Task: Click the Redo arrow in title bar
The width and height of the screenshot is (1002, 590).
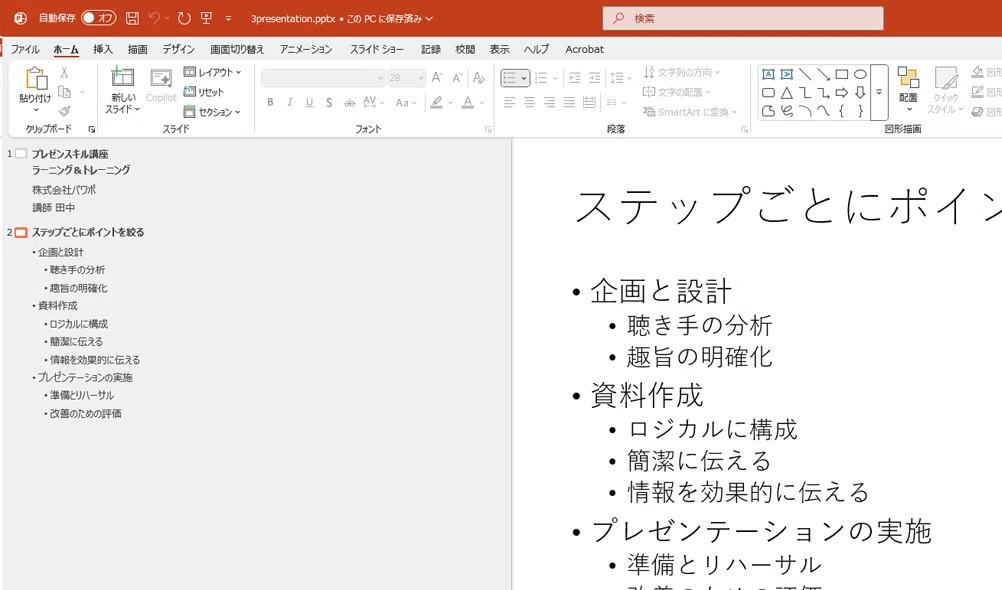Action: tap(184, 18)
